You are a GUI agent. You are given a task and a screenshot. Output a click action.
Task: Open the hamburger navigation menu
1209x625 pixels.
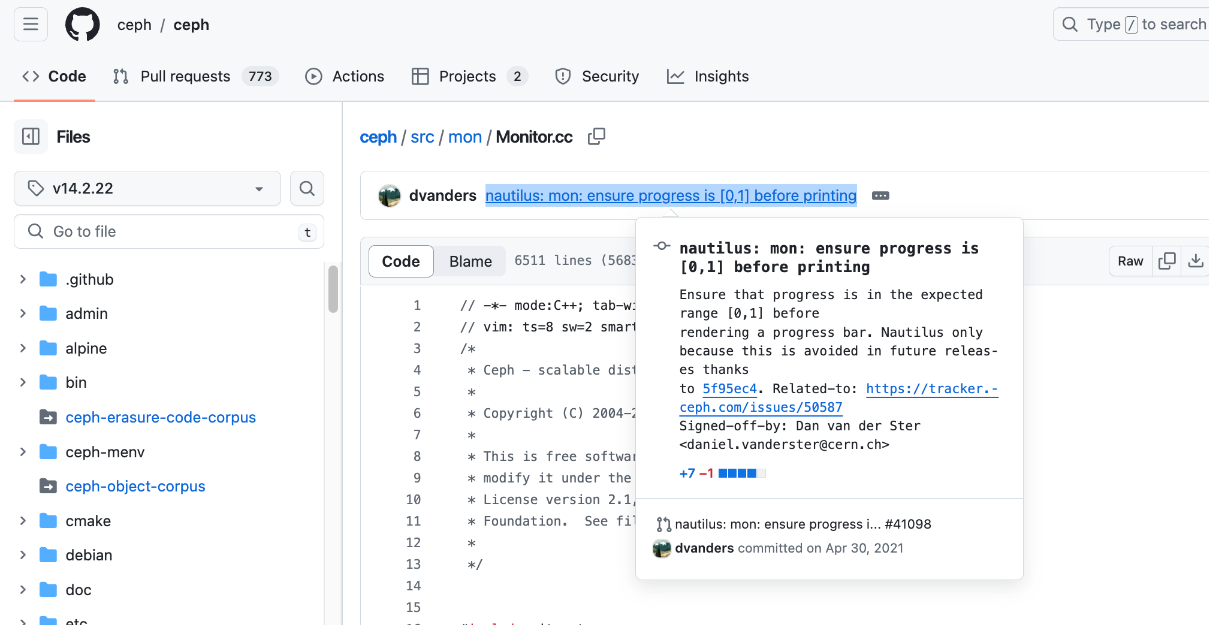tap(31, 25)
